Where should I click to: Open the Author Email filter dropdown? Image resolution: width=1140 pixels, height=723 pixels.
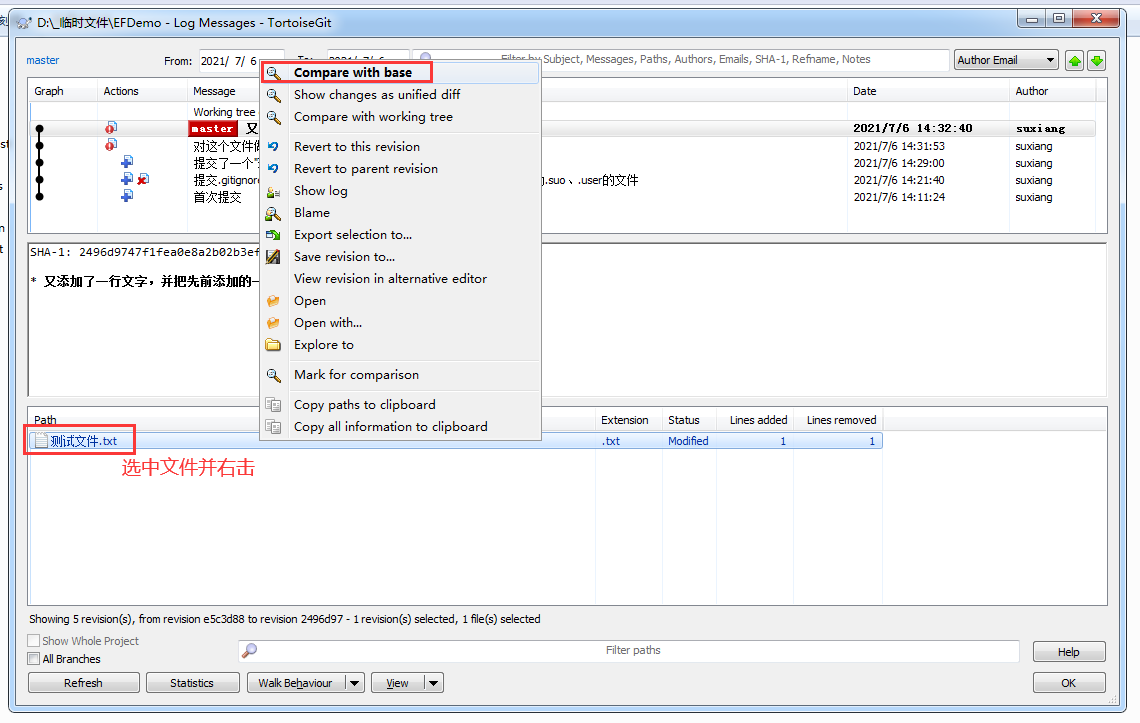point(1006,60)
